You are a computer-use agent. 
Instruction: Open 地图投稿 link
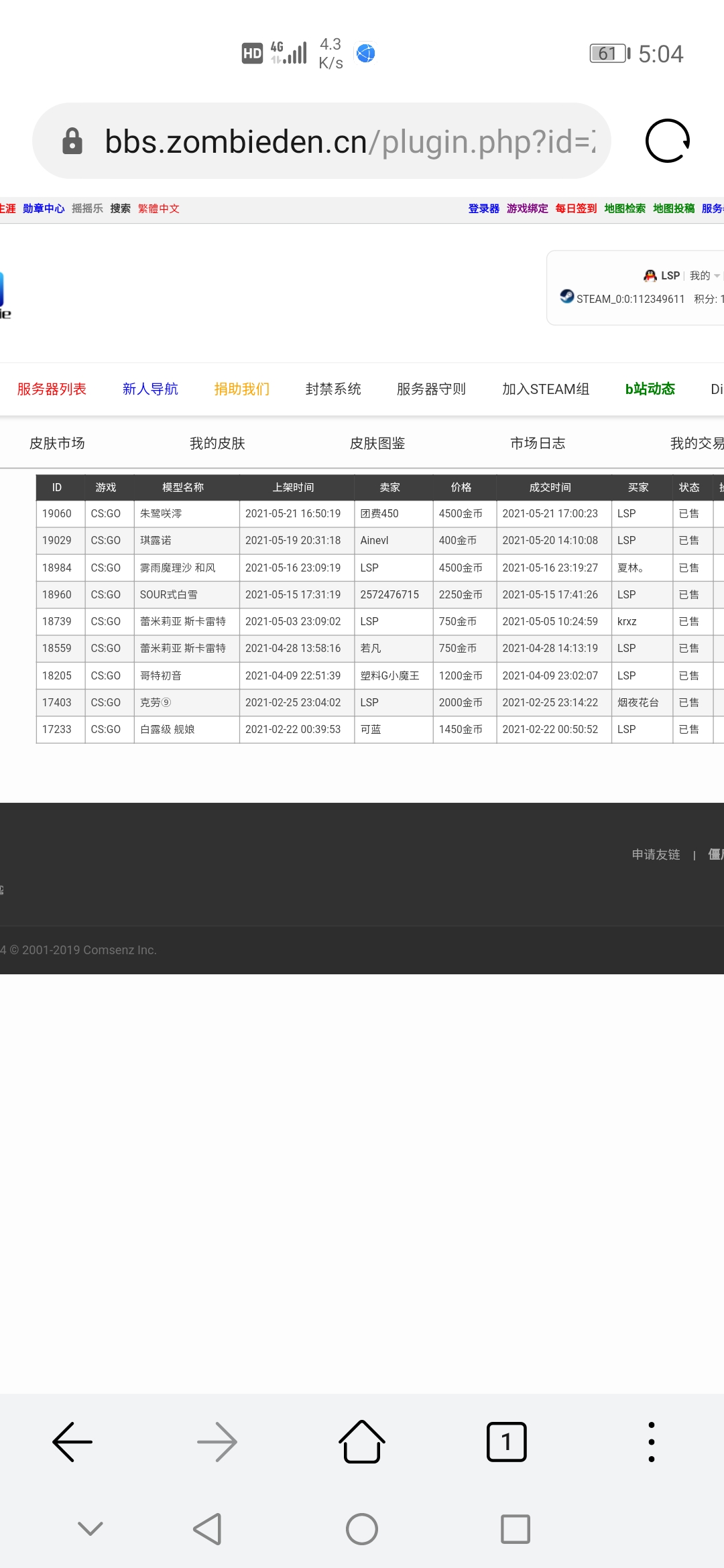pos(674,208)
